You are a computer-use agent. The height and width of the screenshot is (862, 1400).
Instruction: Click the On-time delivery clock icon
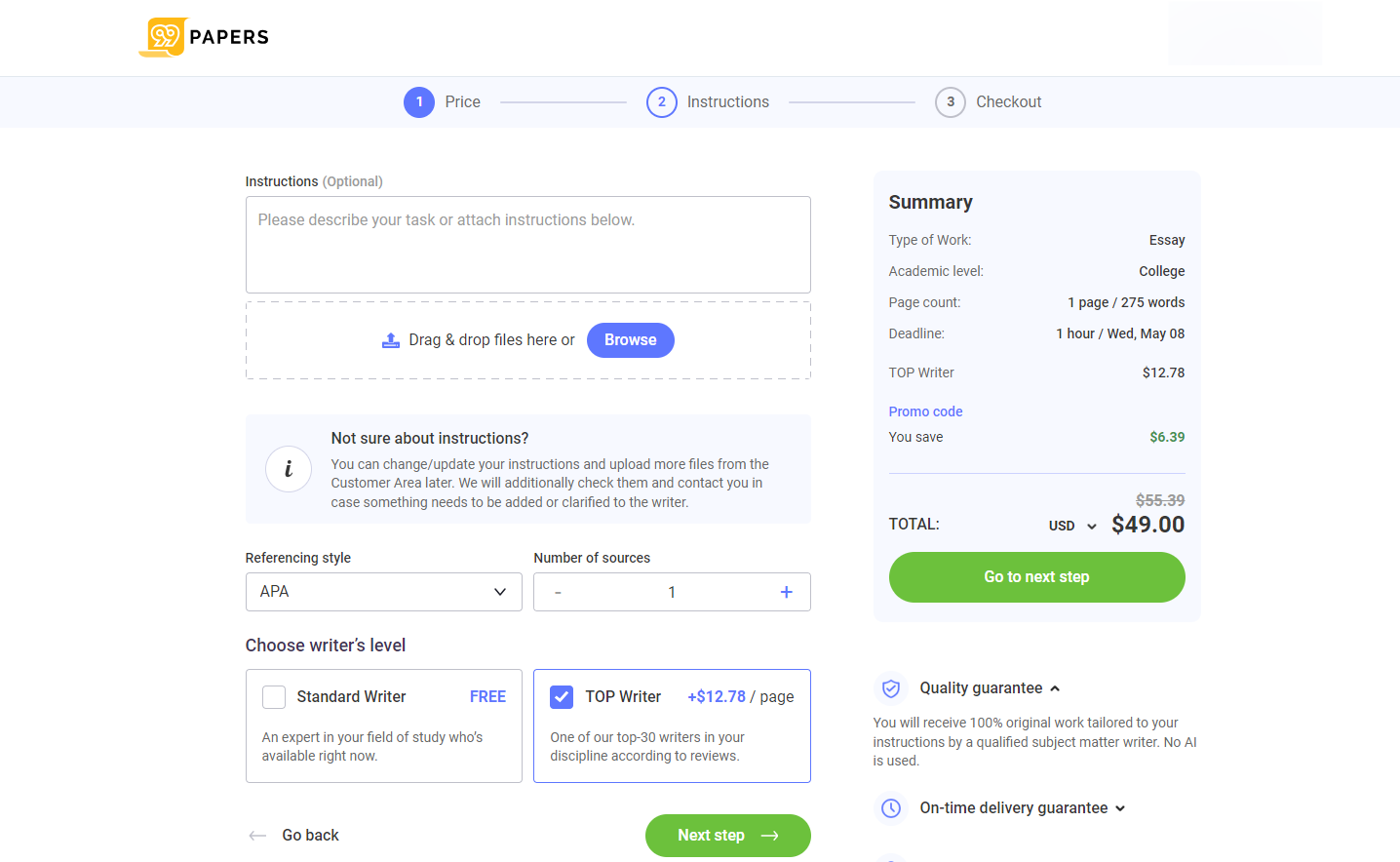[x=890, y=808]
